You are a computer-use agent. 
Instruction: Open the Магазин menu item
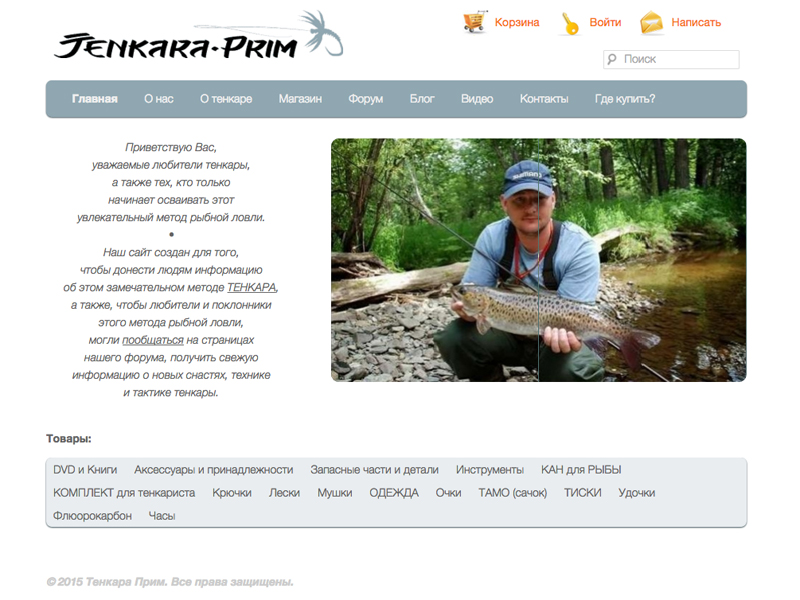(300, 99)
